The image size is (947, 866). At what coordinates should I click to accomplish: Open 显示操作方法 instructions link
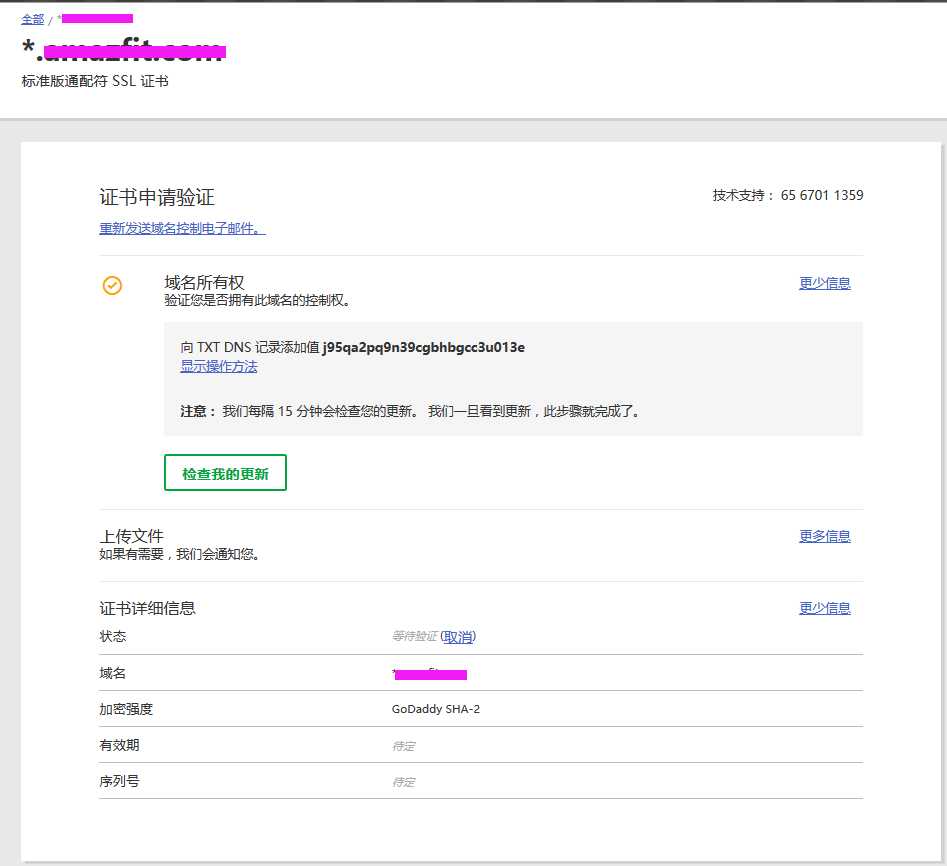(x=219, y=367)
